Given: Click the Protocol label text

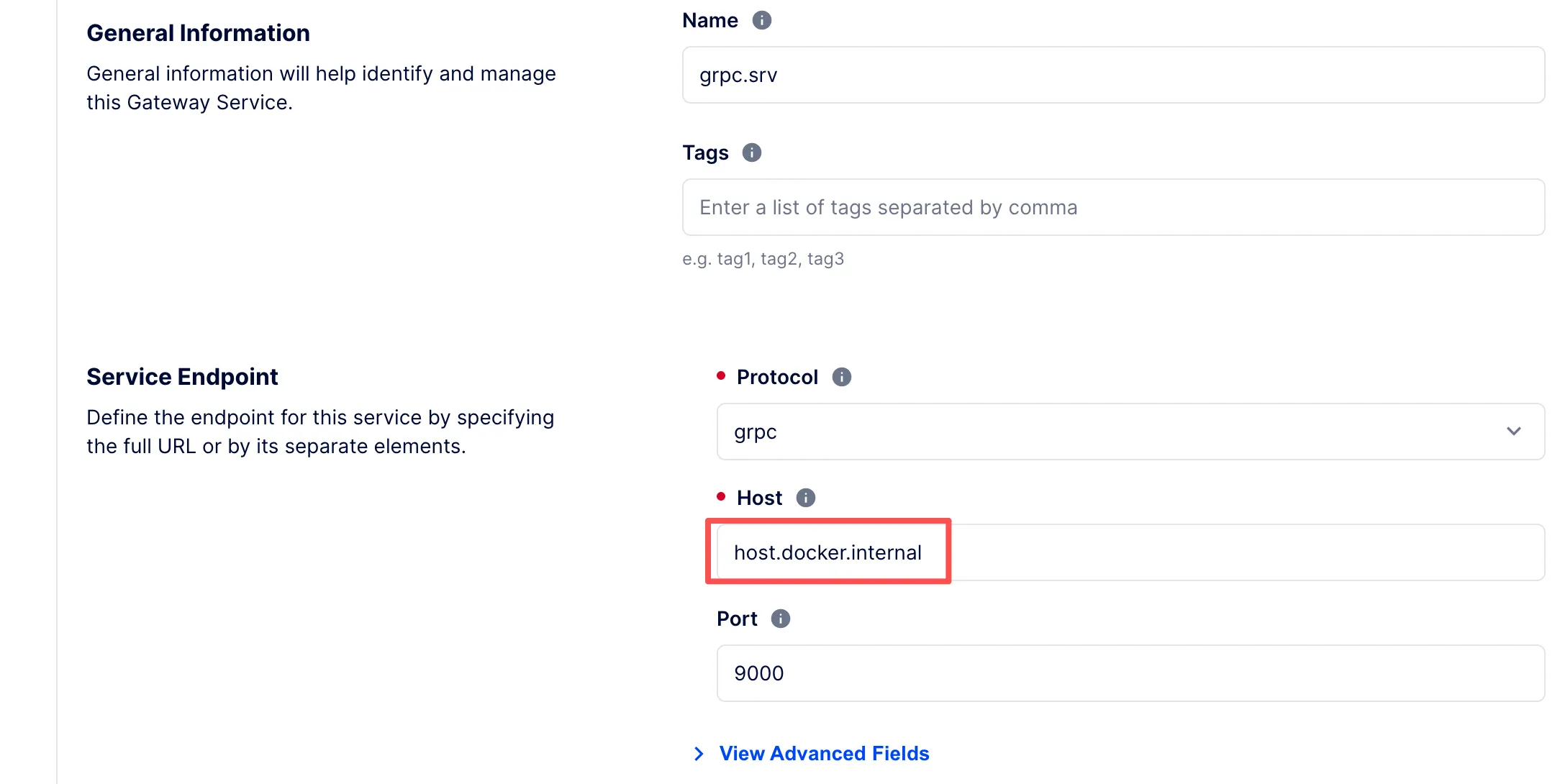Looking at the screenshot, I should click(x=777, y=377).
